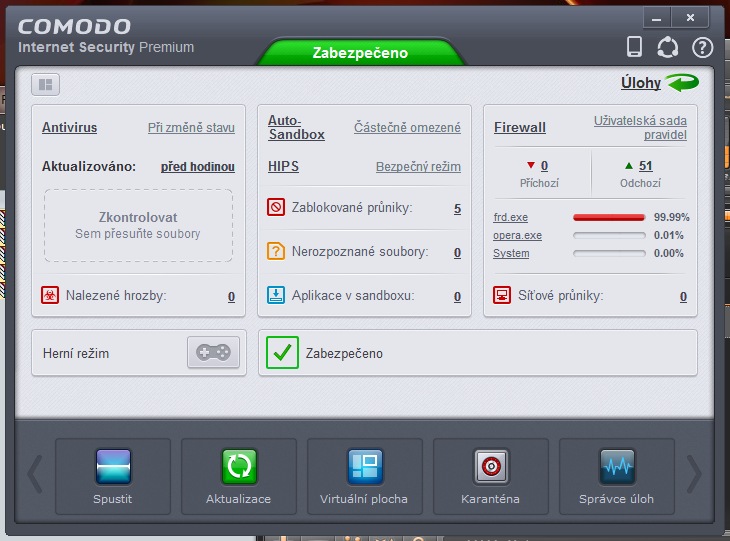Screen dimensions: 730x541
Task: Click the circular sync icon in header
Action: [x=668, y=47]
